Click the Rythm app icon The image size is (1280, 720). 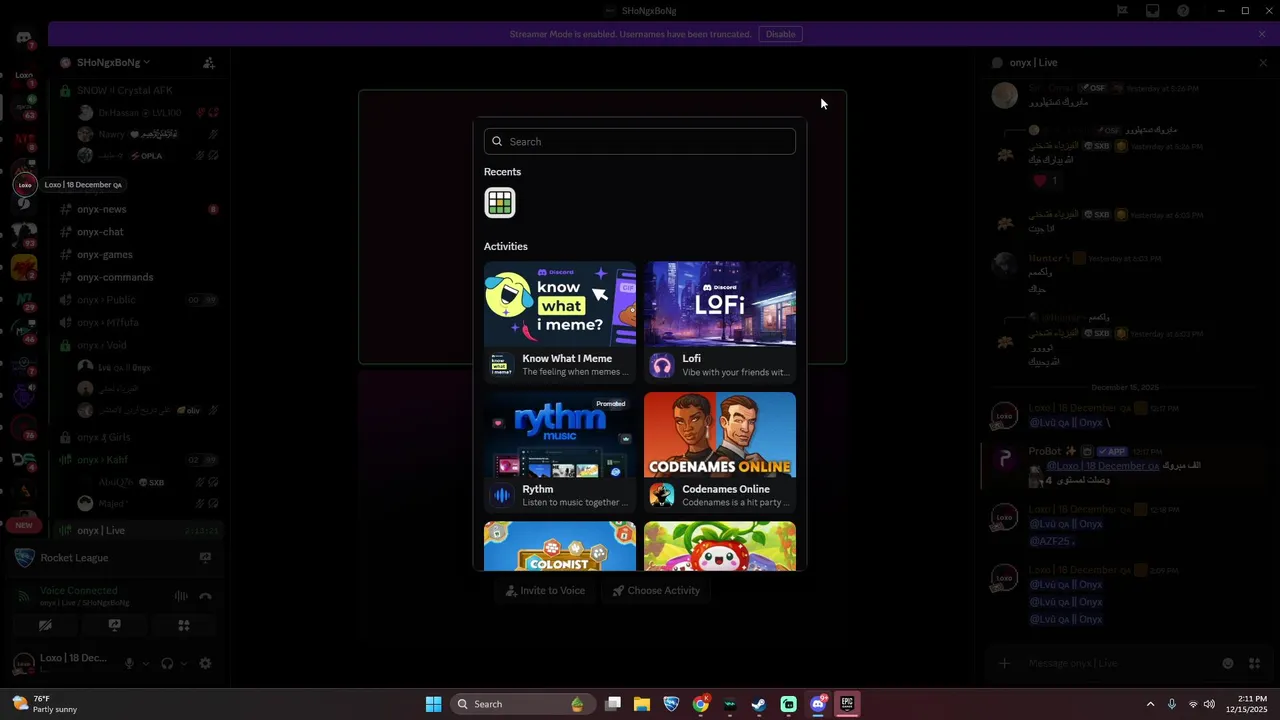(502, 495)
